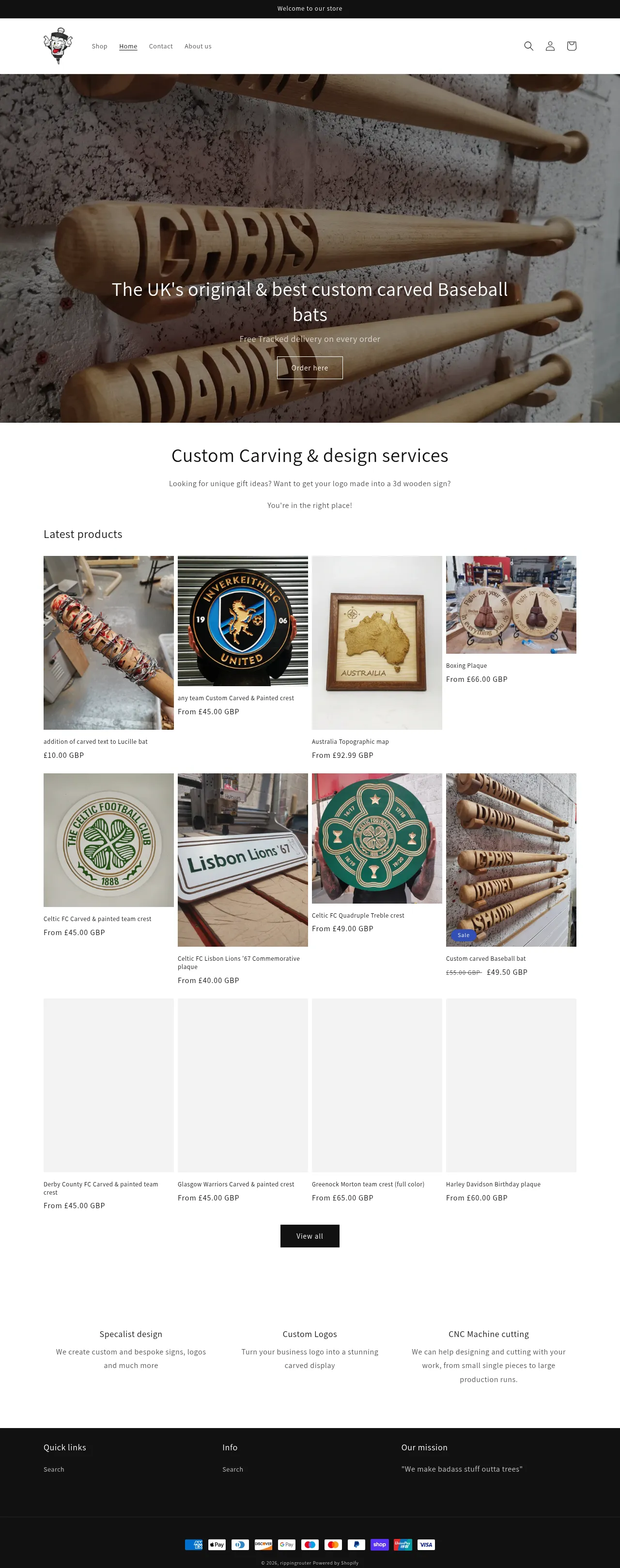Open Custom carved Baseball bat sale thumbnail
This screenshot has width=620, height=1568.
tap(511, 860)
